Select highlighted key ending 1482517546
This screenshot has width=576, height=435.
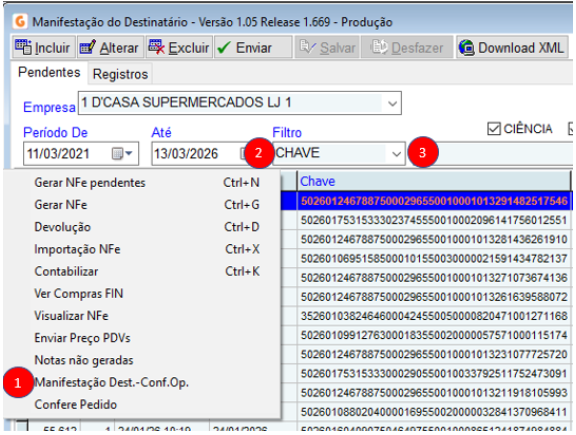tap(434, 201)
